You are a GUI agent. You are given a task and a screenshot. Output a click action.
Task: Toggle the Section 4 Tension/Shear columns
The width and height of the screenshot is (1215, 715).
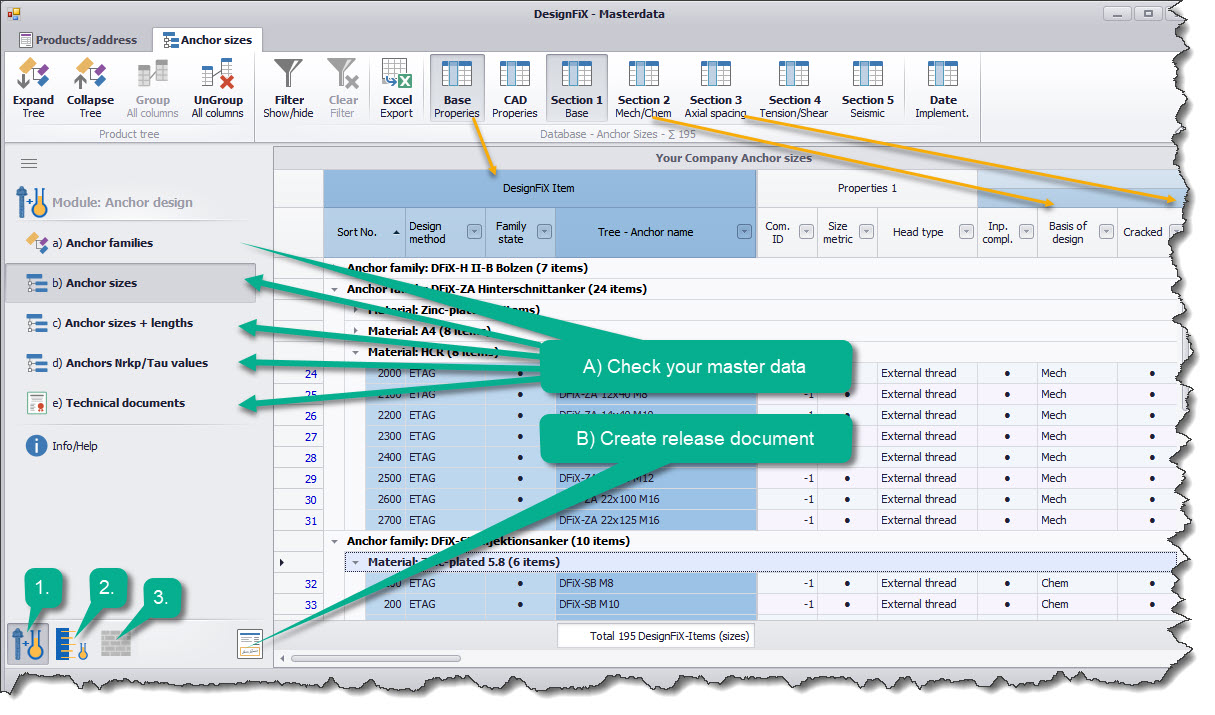(x=794, y=88)
